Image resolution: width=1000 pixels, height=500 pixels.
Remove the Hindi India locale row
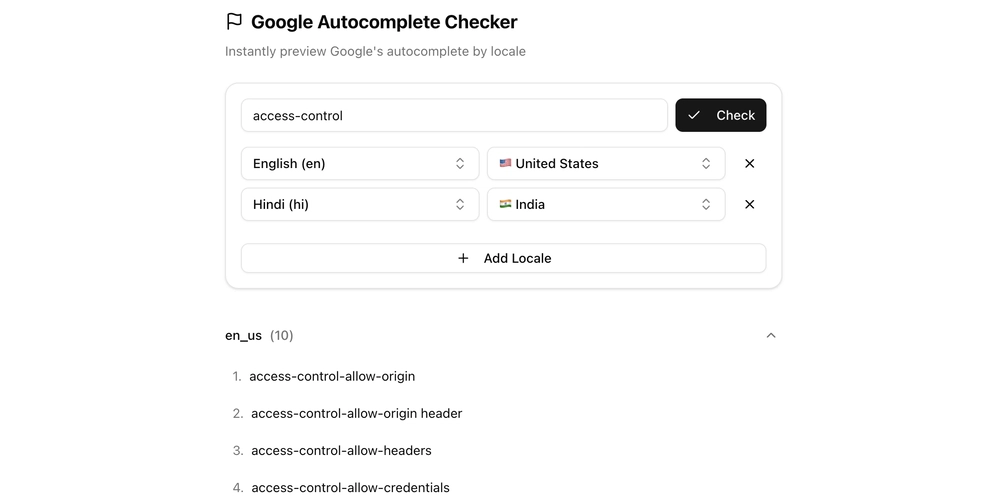tap(749, 204)
